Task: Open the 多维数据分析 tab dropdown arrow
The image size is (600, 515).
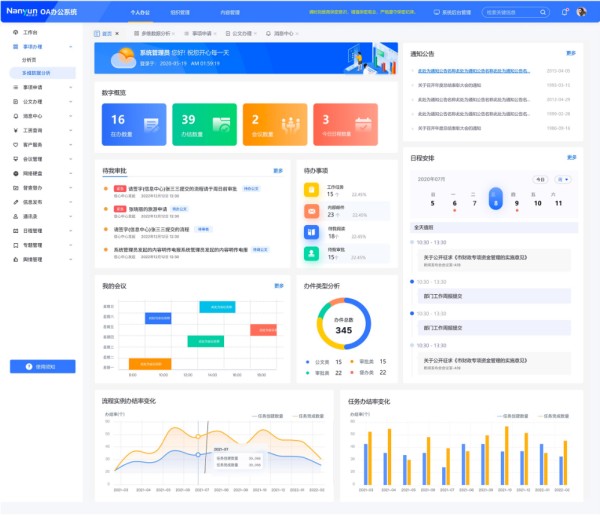Action: click(173, 34)
